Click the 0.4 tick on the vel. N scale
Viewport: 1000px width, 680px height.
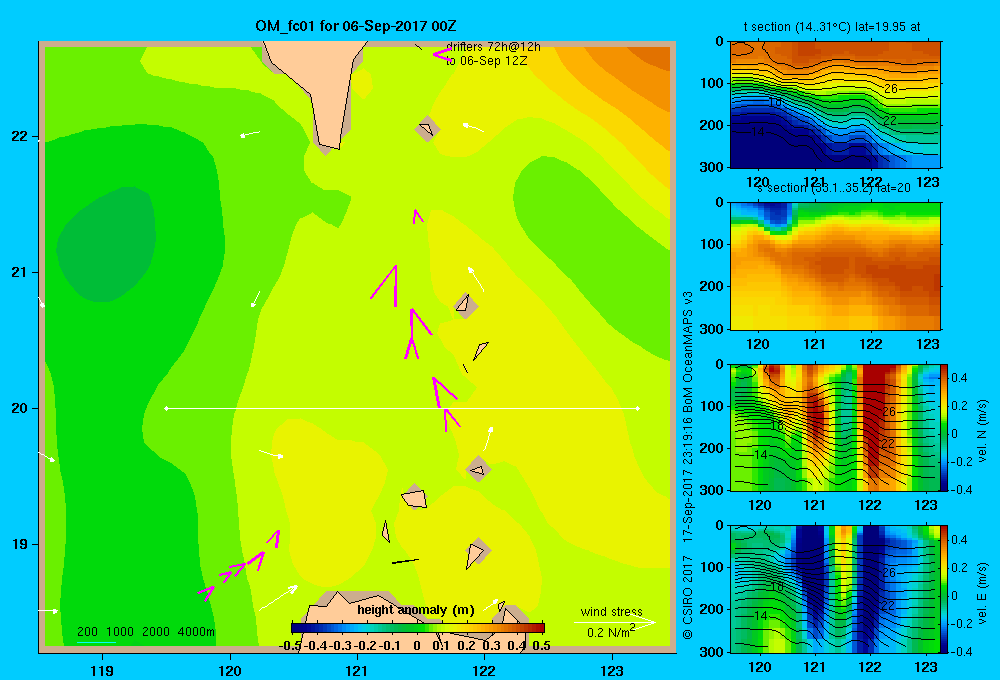(959, 378)
